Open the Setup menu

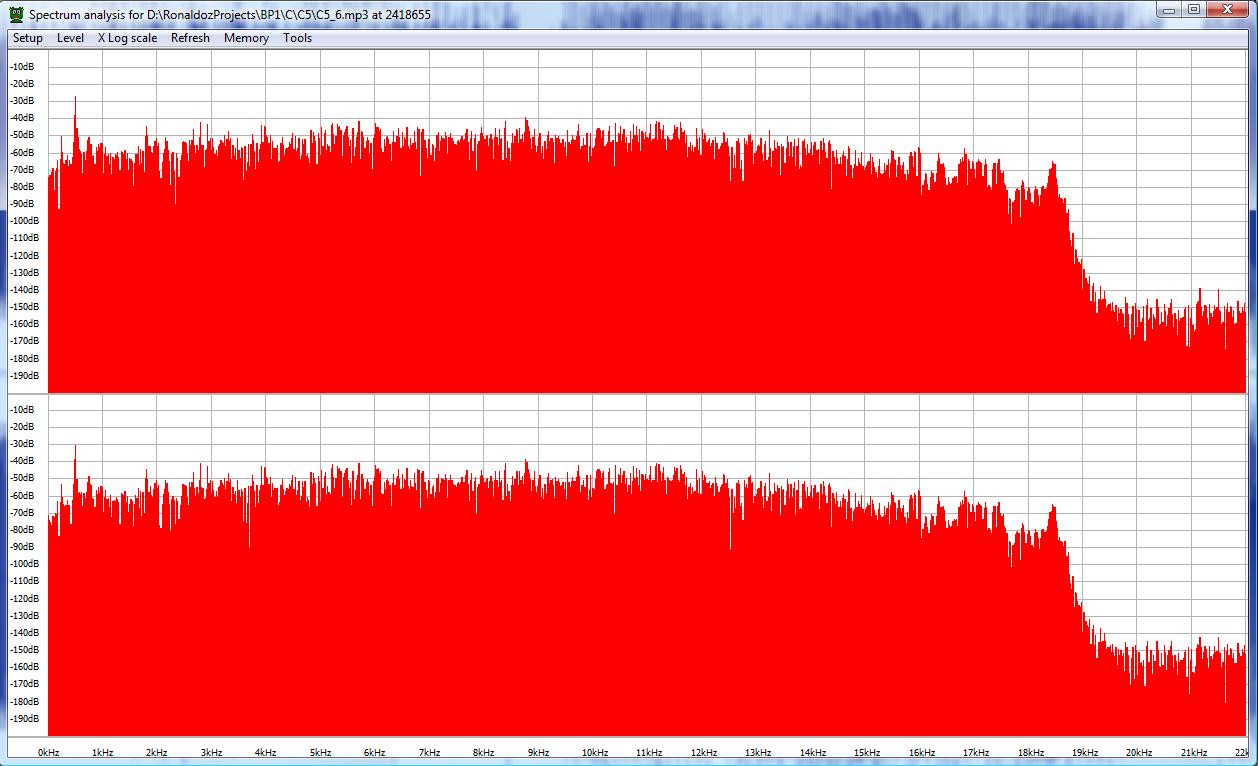(28, 38)
